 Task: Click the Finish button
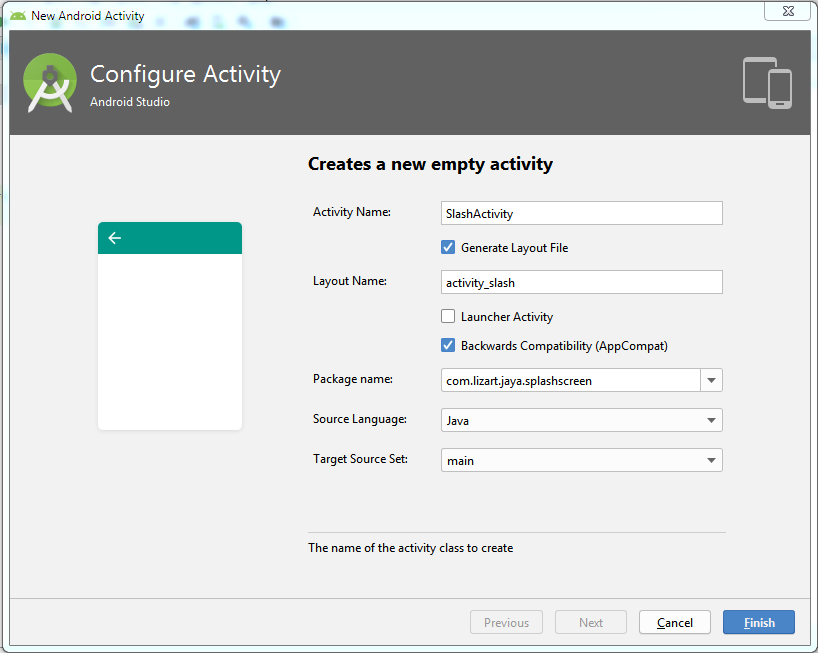pyautogui.click(x=759, y=622)
